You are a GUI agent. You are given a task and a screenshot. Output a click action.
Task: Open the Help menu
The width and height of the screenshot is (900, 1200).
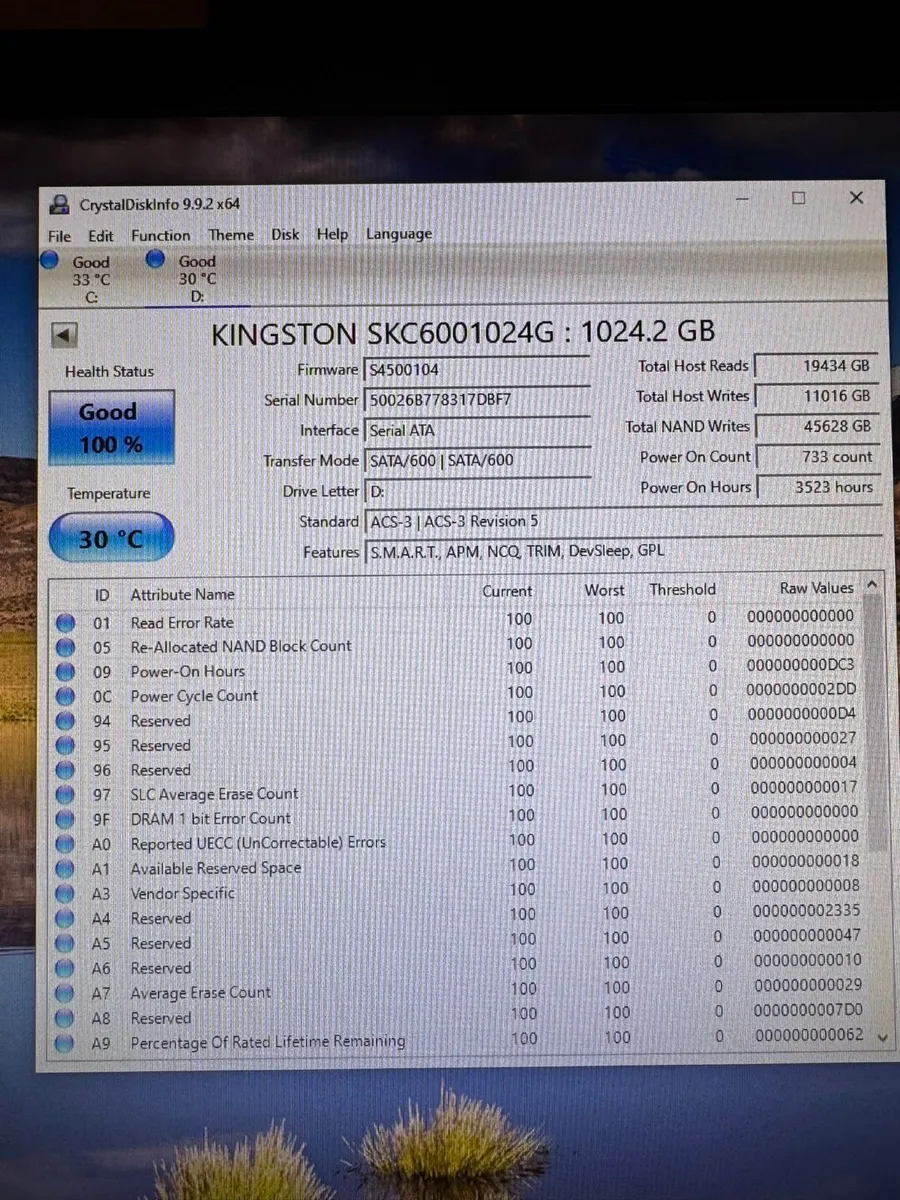coord(332,234)
